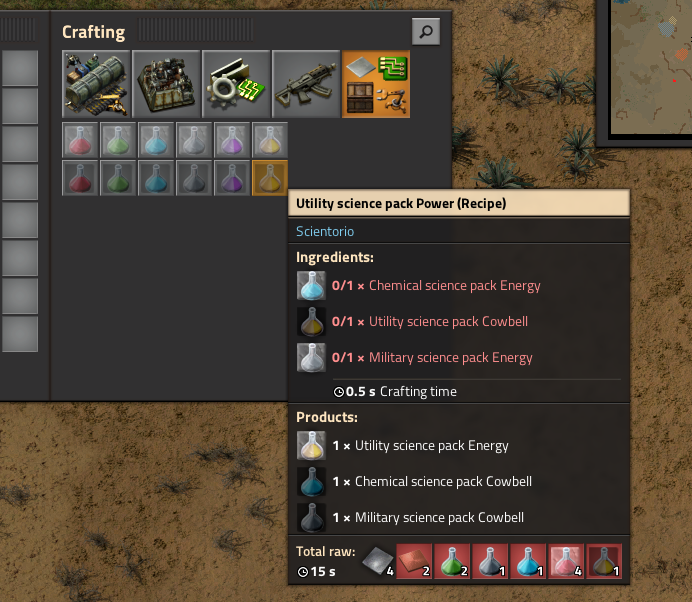692x602 pixels.
Task: Click the dark gray military science pack recipe
Action: [194, 178]
